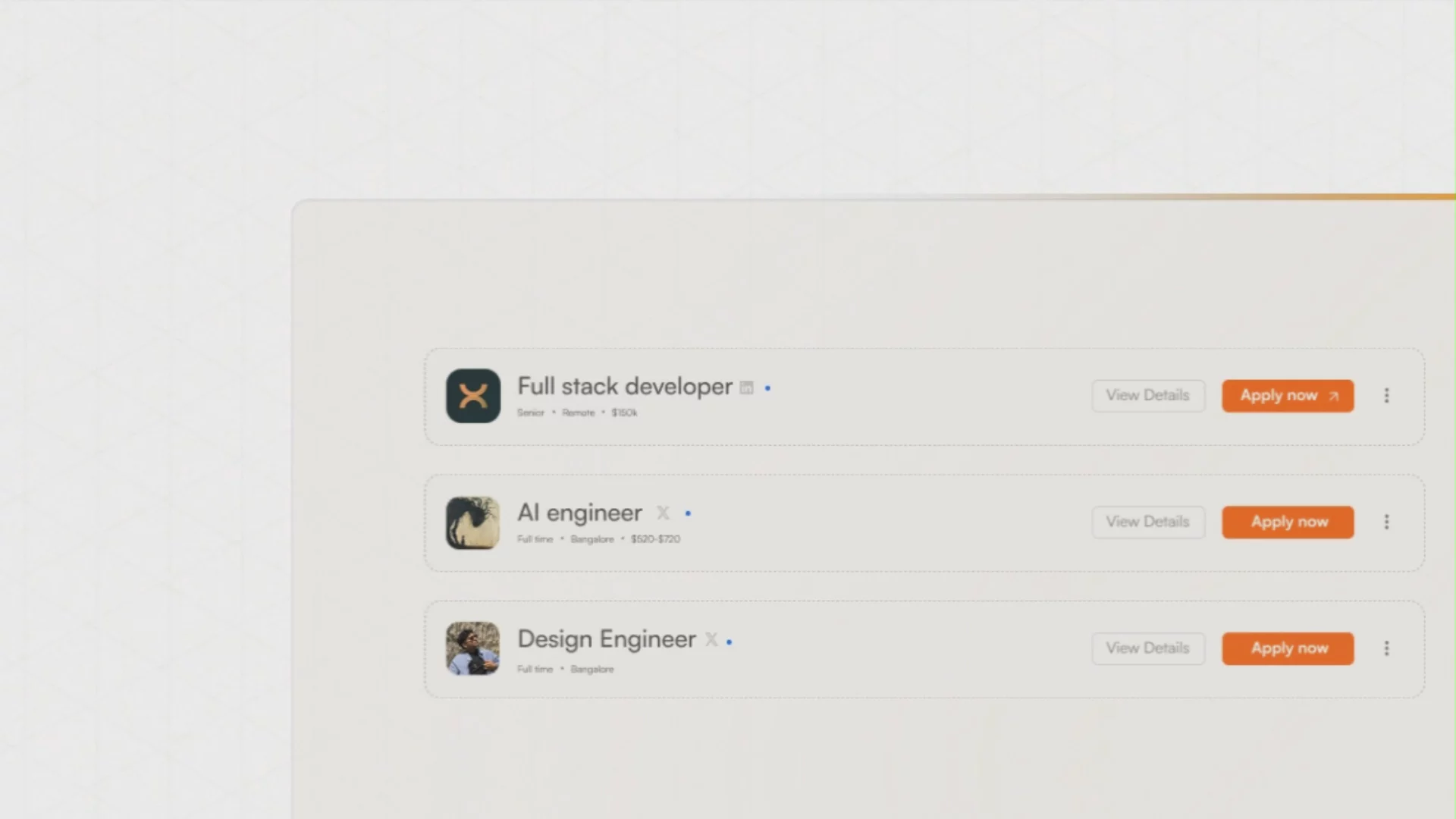Click the Remote label under Full stack developer
Viewport: 1456px width, 819px height.
tap(579, 413)
